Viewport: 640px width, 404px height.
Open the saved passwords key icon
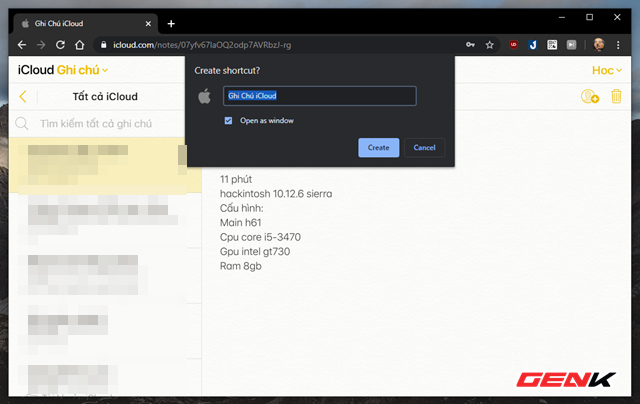(469, 45)
